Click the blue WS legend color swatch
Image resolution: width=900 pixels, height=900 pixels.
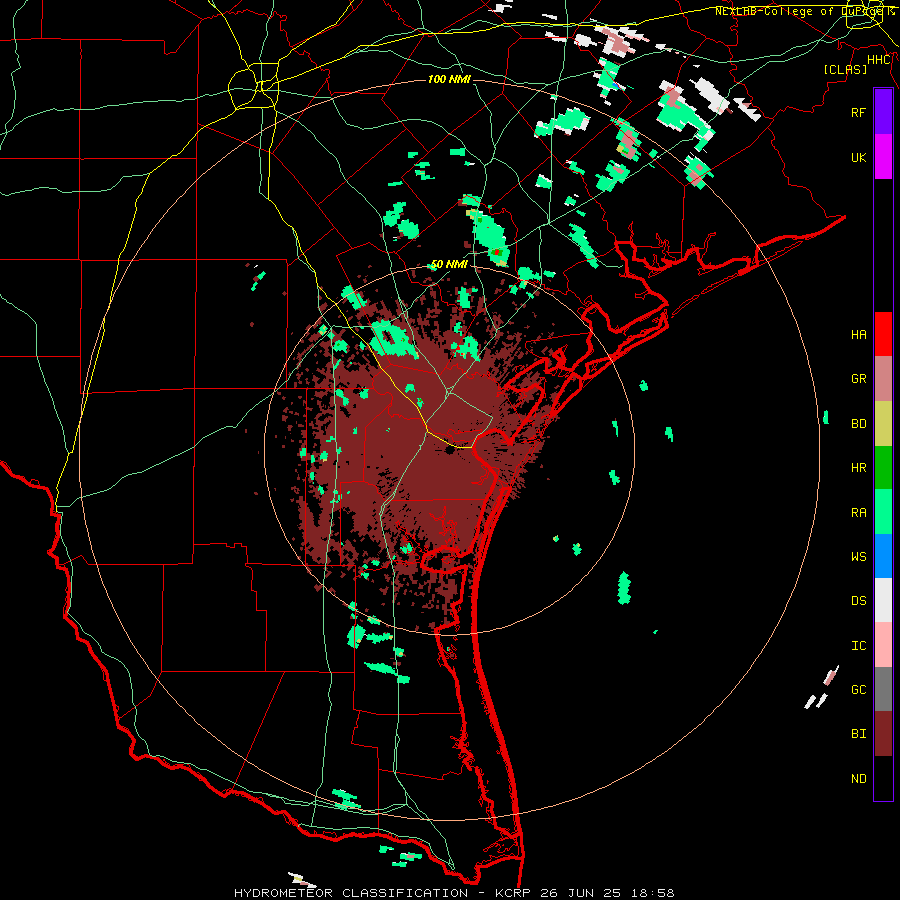[883, 556]
